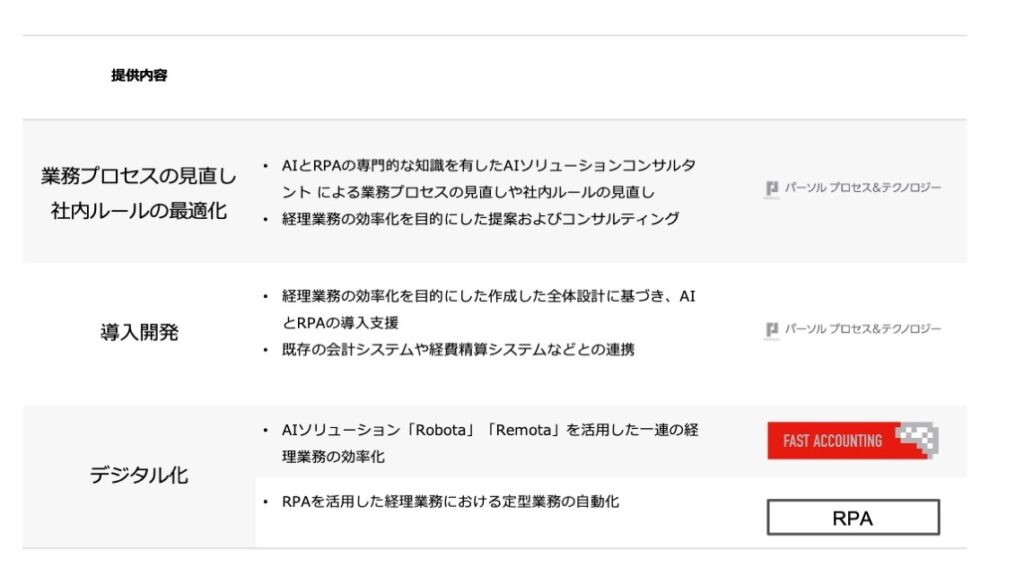Click パーソル プロセス&テクノロジー text in first row
The height and width of the screenshot is (568, 1024).
[863, 188]
